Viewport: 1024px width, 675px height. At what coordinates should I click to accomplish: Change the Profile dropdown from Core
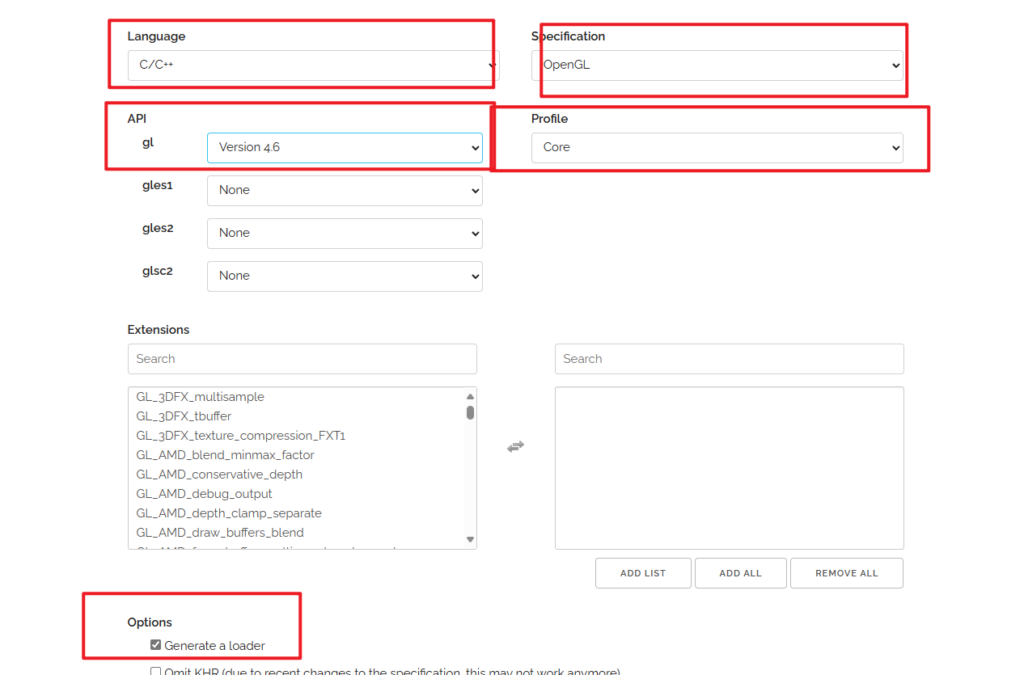coord(715,147)
